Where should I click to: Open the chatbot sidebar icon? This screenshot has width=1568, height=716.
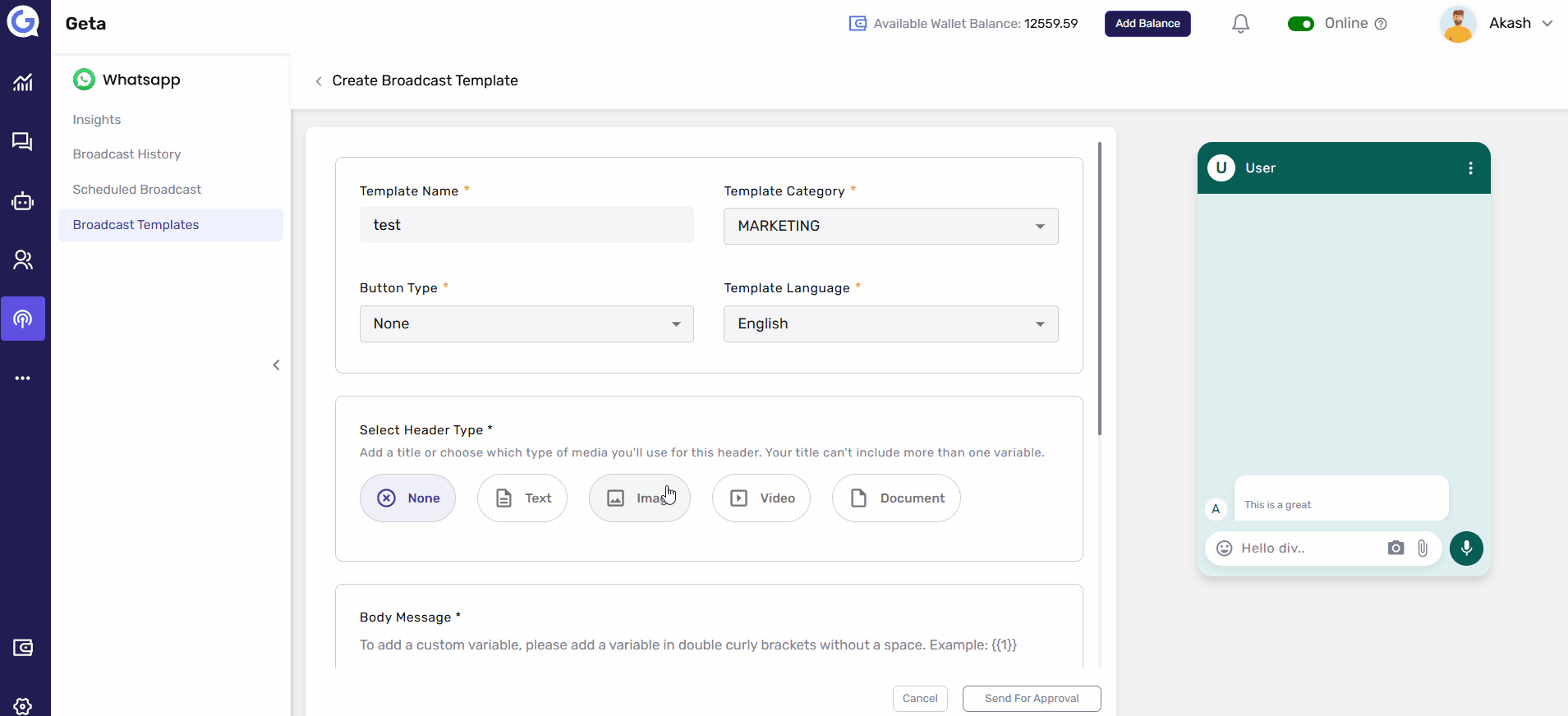tap(23, 201)
